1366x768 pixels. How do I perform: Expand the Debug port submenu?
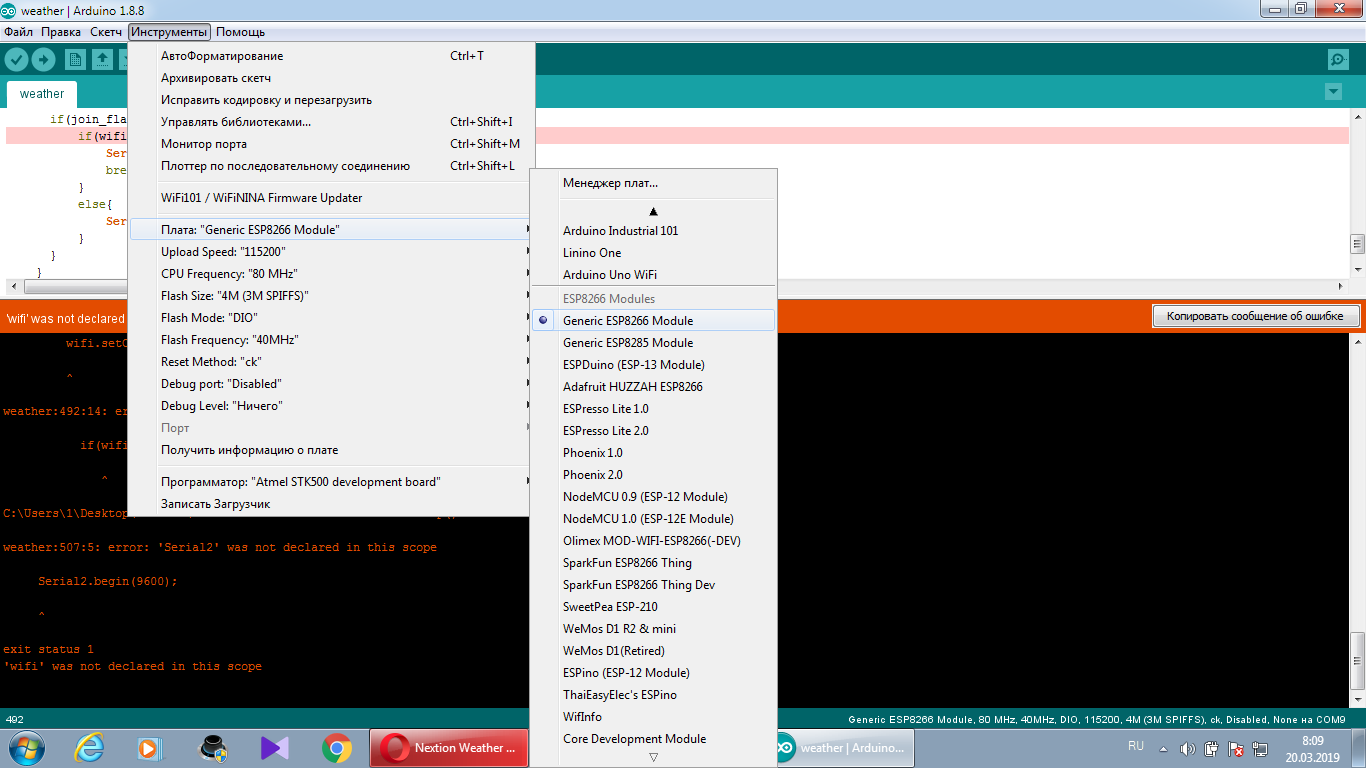[331, 384]
